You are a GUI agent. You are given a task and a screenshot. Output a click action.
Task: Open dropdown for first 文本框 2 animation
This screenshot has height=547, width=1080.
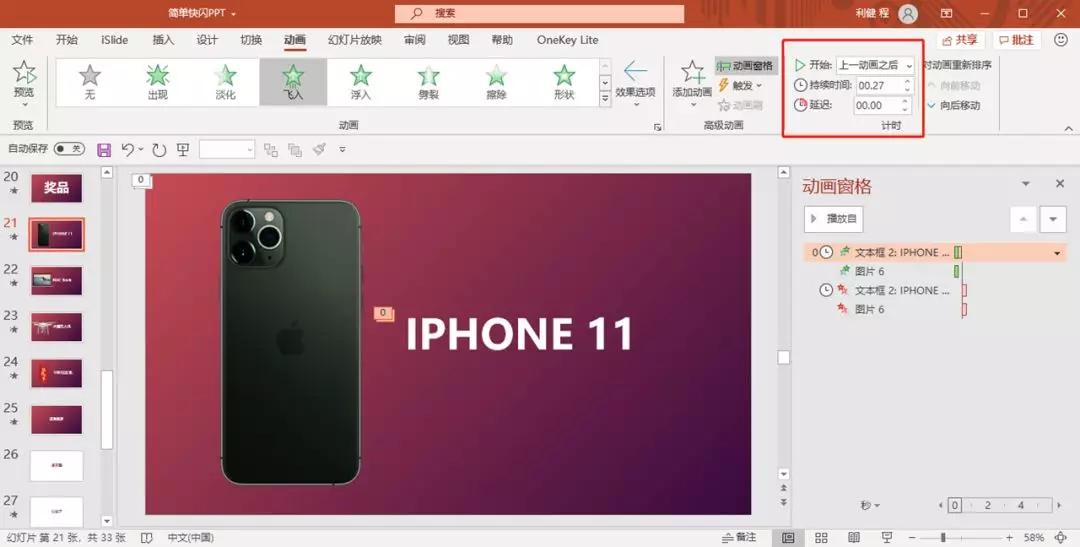click(1057, 253)
